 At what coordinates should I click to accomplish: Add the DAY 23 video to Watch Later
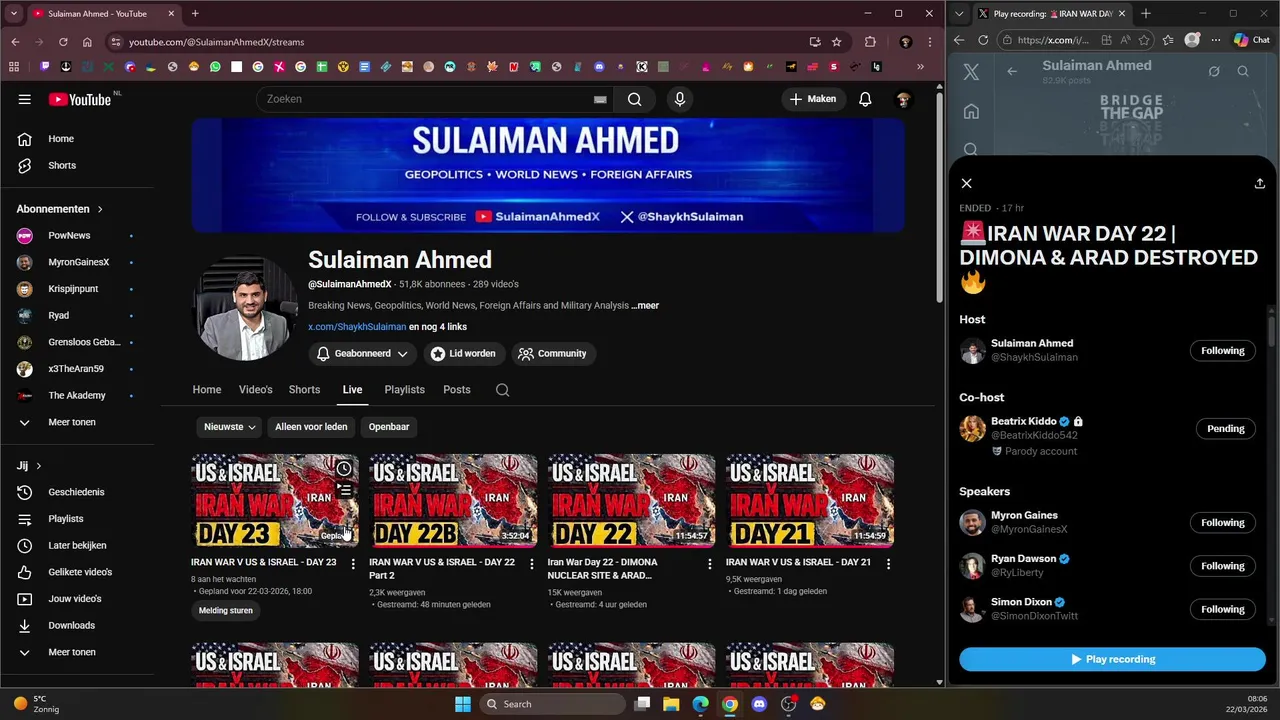[344, 469]
